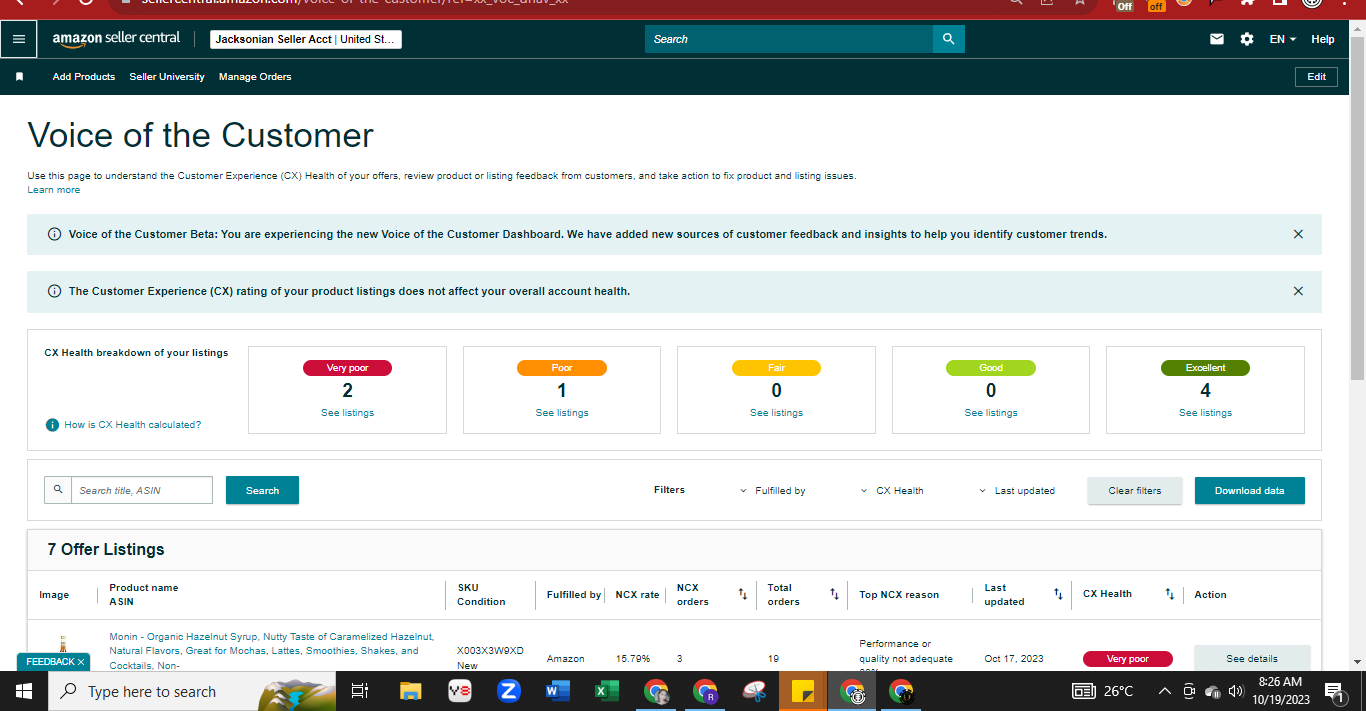The width and height of the screenshot is (1366, 711).
Task: Click the Learn more link
Action: (x=54, y=190)
